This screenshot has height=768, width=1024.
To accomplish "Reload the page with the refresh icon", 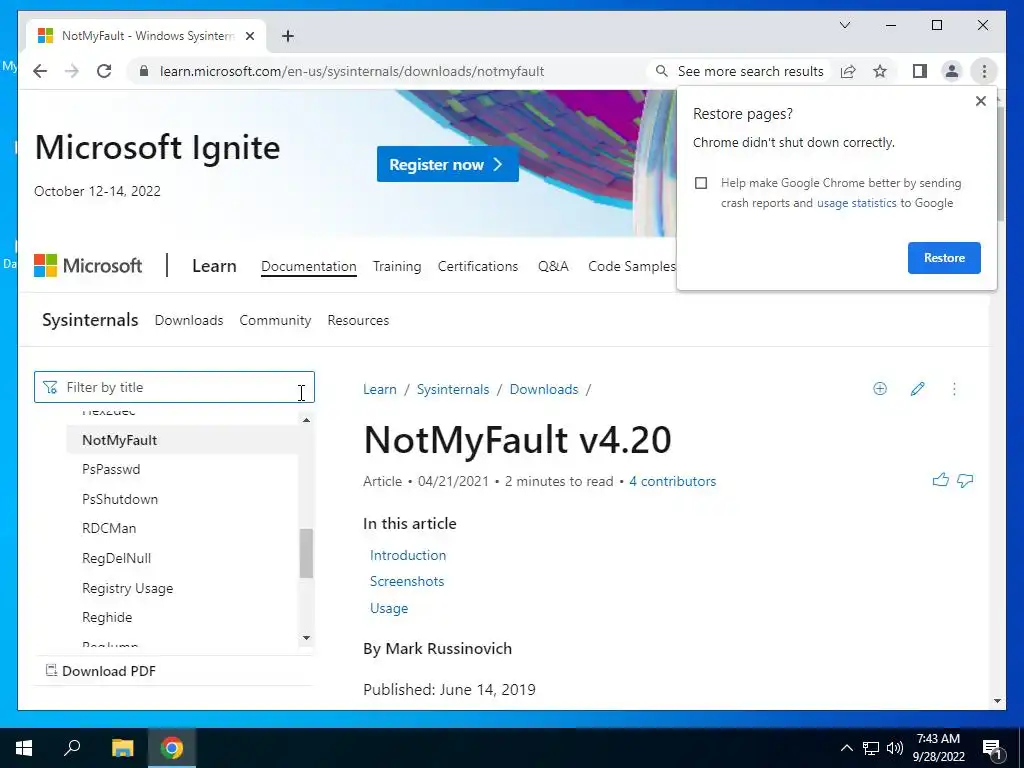I will [x=104, y=71].
